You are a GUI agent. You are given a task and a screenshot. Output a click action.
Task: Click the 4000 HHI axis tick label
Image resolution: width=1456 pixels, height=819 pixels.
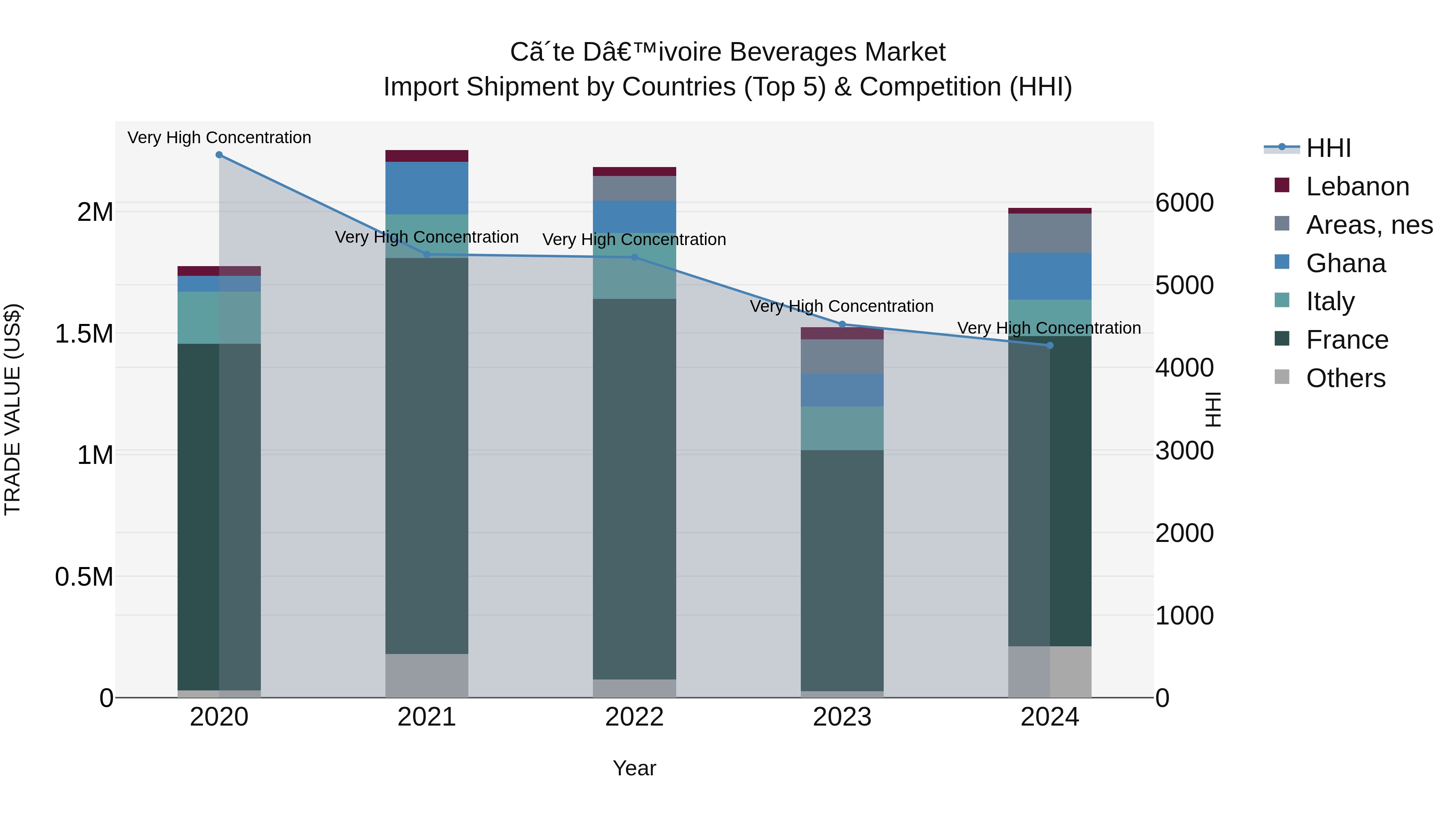[x=1185, y=368]
